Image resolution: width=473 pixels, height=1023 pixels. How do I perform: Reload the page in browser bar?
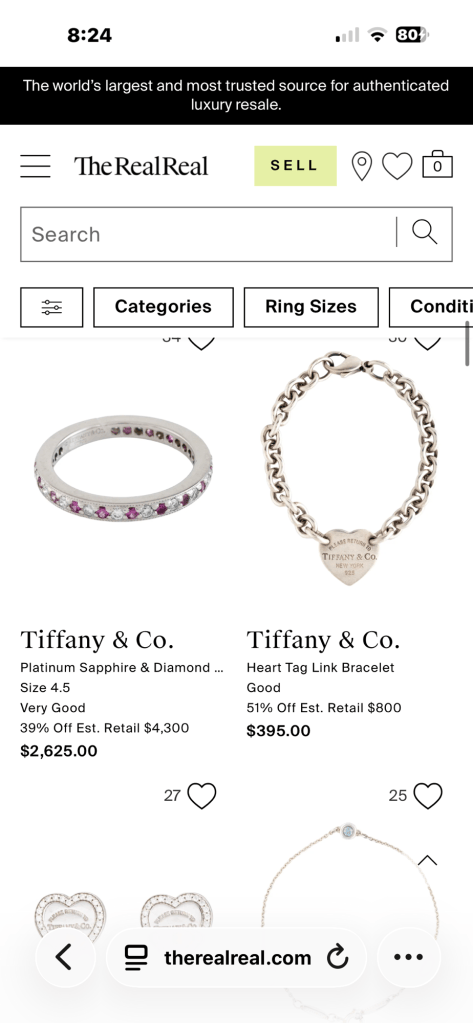click(337, 958)
